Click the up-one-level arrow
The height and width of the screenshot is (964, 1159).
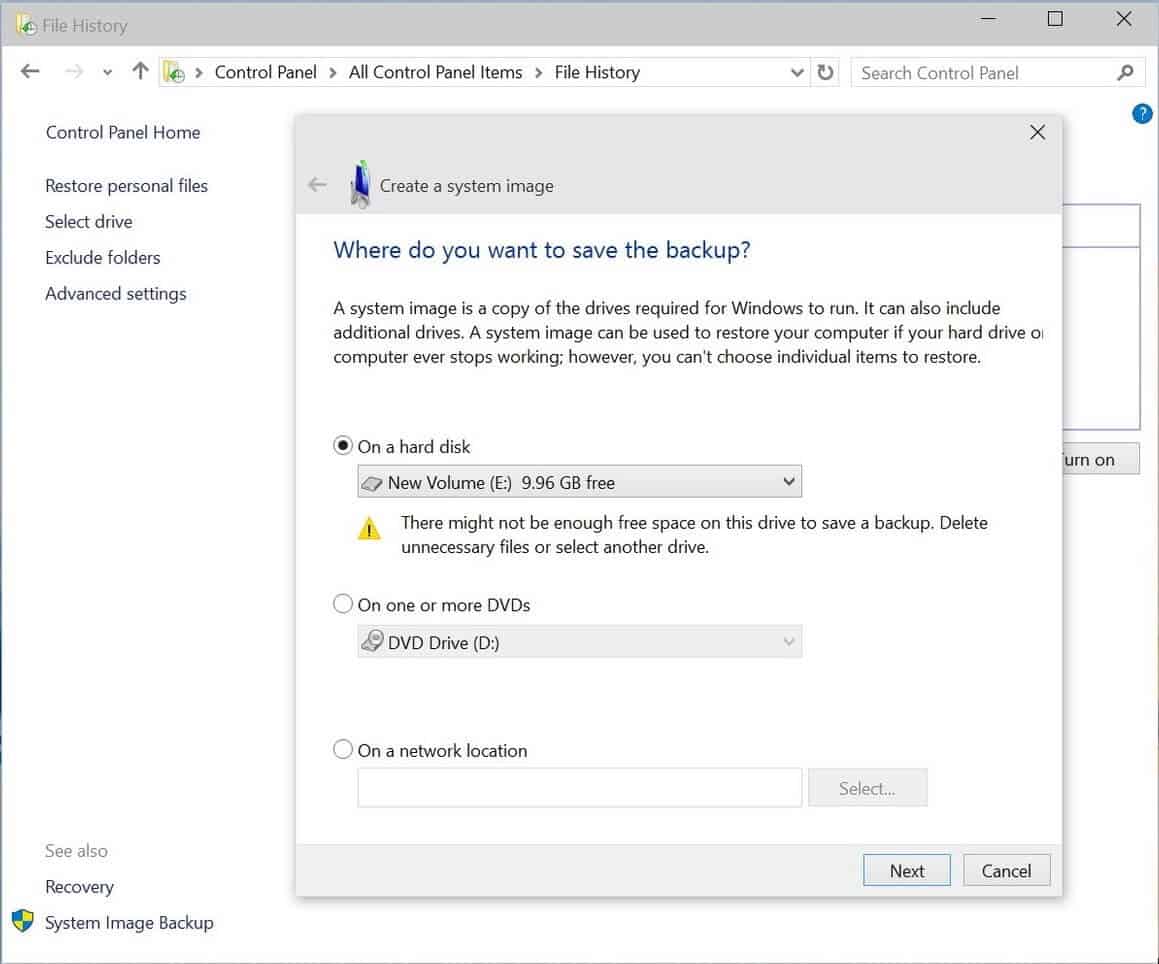point(140,71)
